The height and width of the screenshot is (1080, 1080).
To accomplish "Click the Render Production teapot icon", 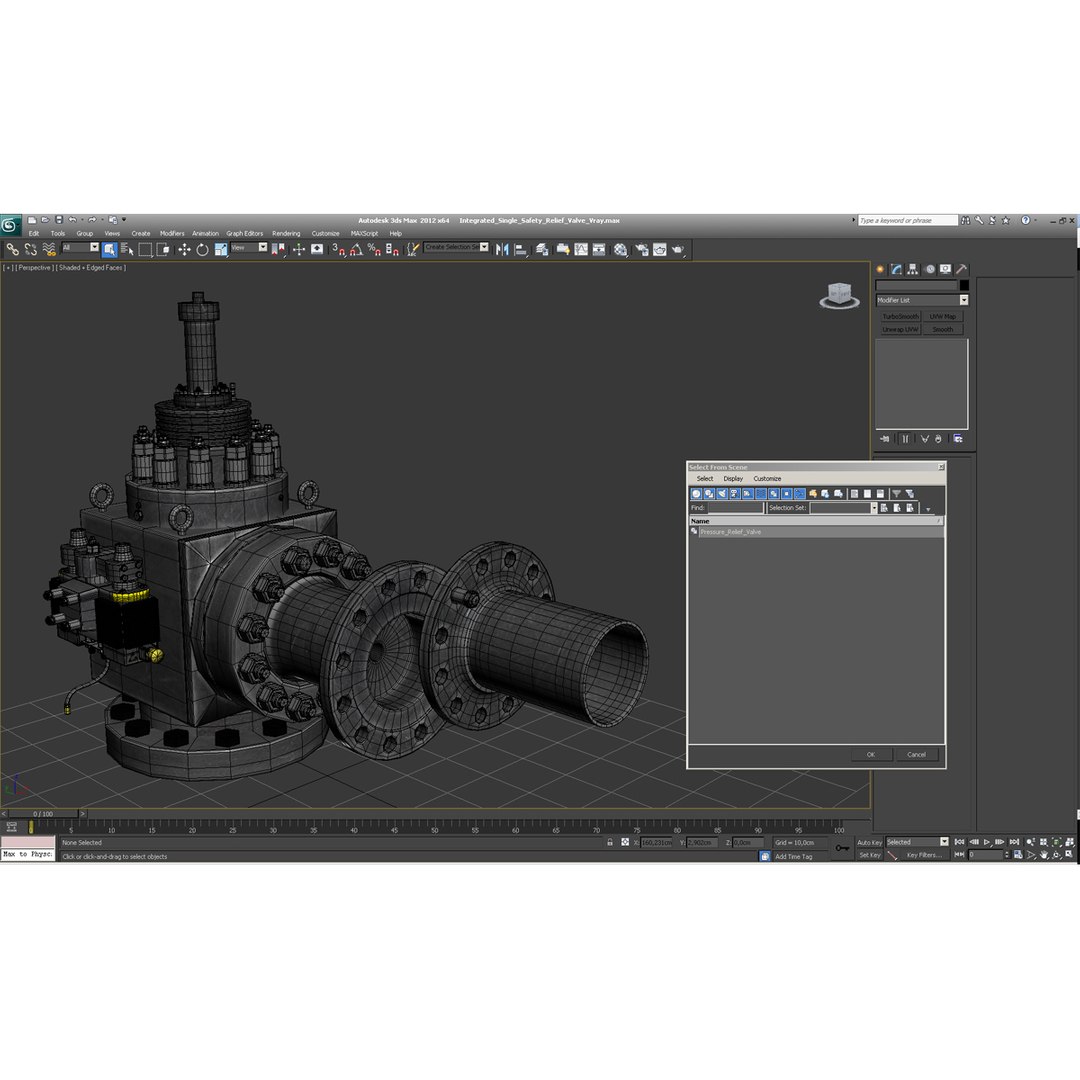I will pos(678,249).
